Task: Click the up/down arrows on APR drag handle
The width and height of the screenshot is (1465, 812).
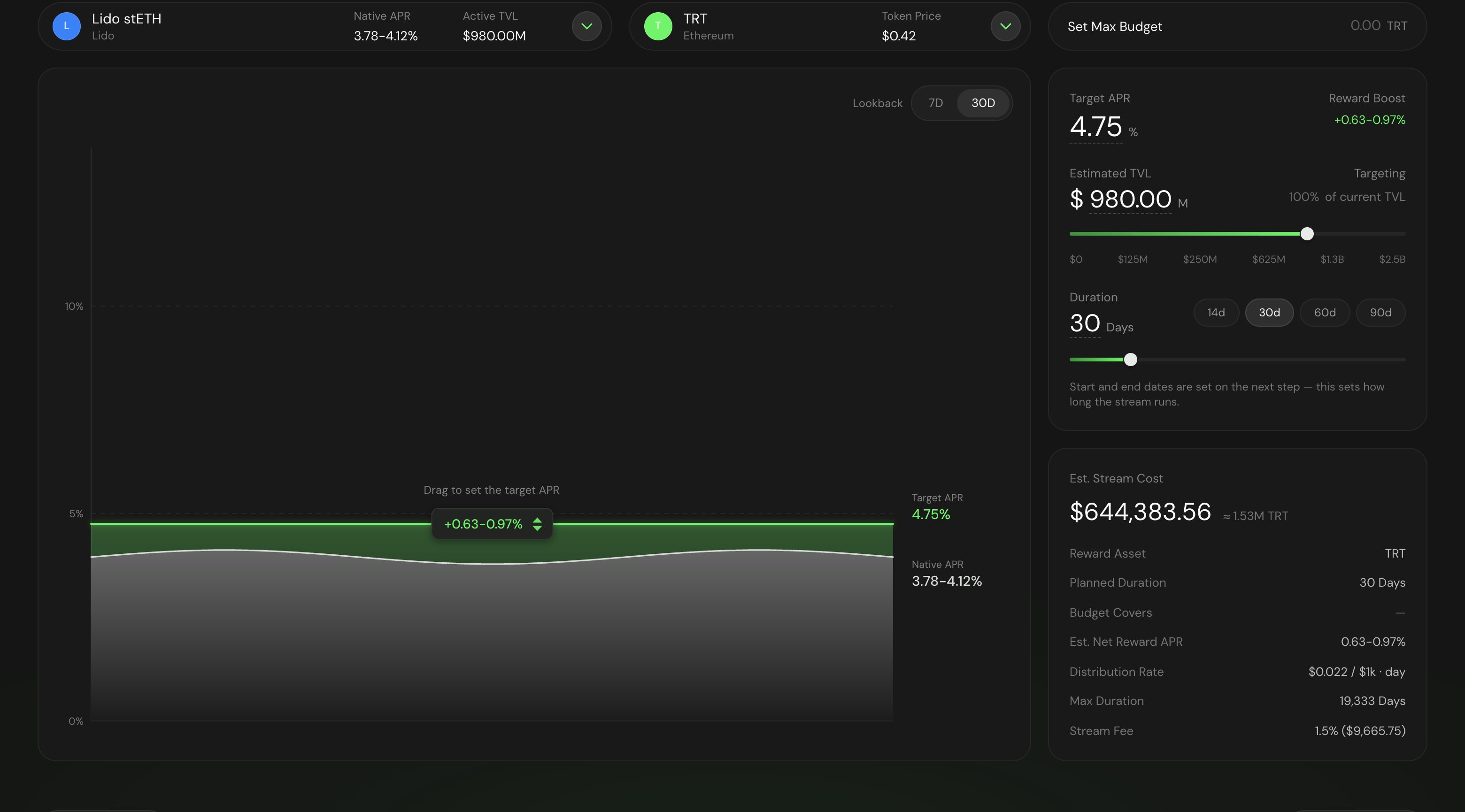Action: pyautogui.click(x=537, y=524)
